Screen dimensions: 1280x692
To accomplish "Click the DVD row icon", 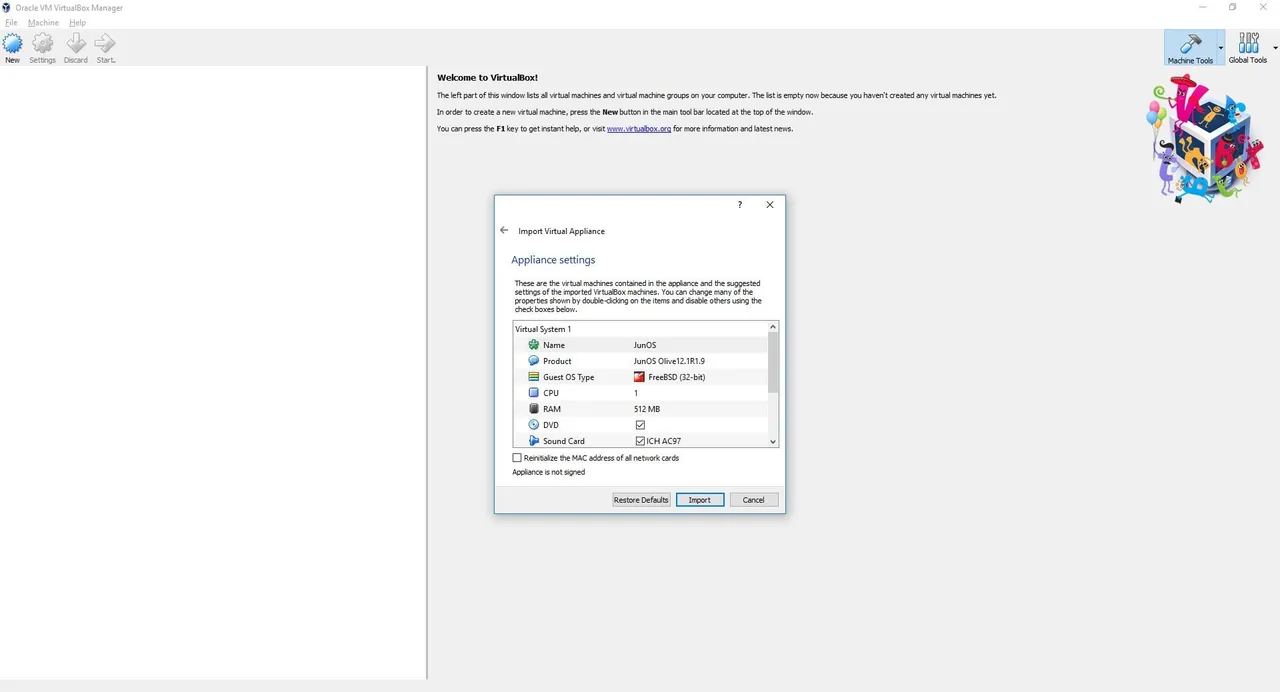I will (534, 425).
